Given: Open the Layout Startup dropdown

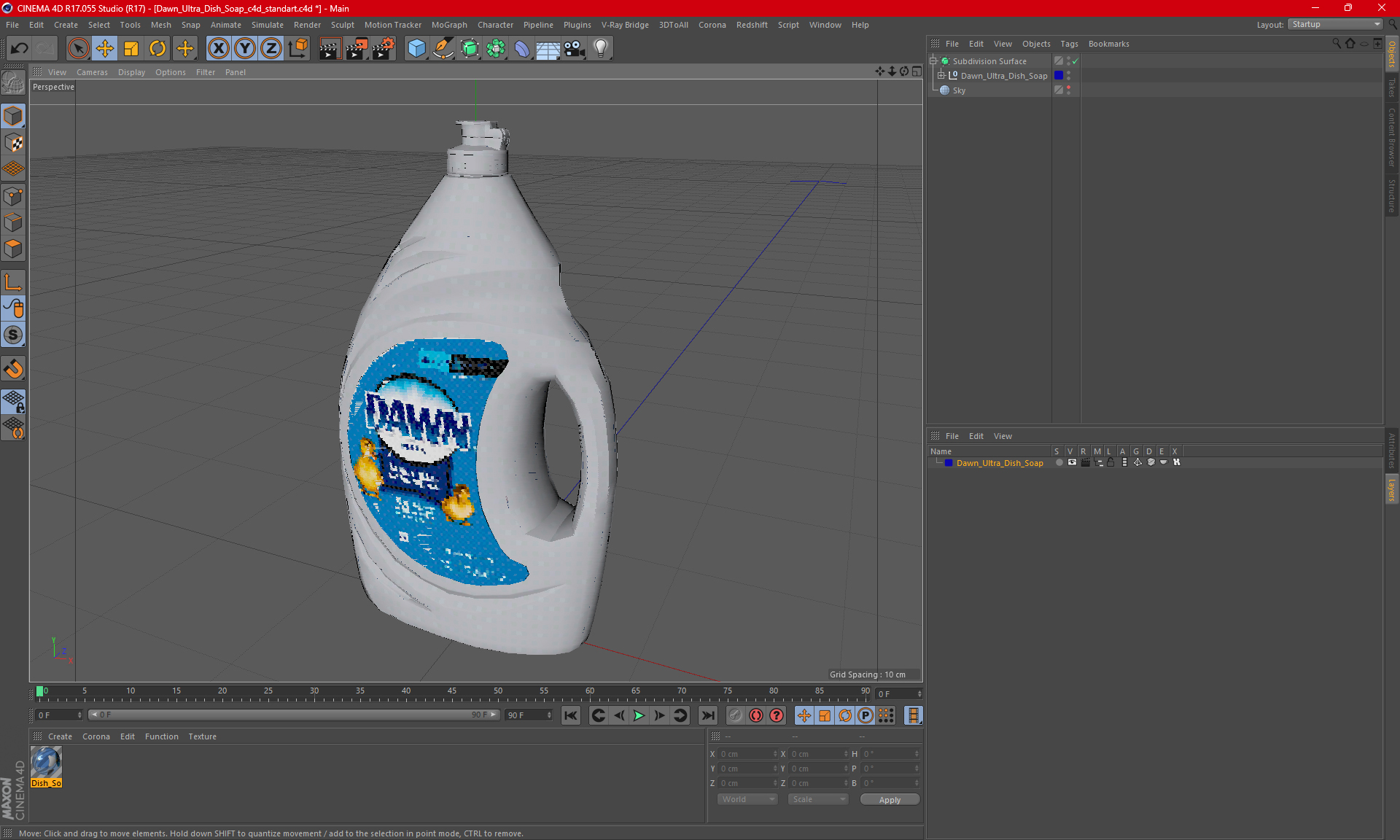Looking at the screenshot, I should click(1335, 25).
